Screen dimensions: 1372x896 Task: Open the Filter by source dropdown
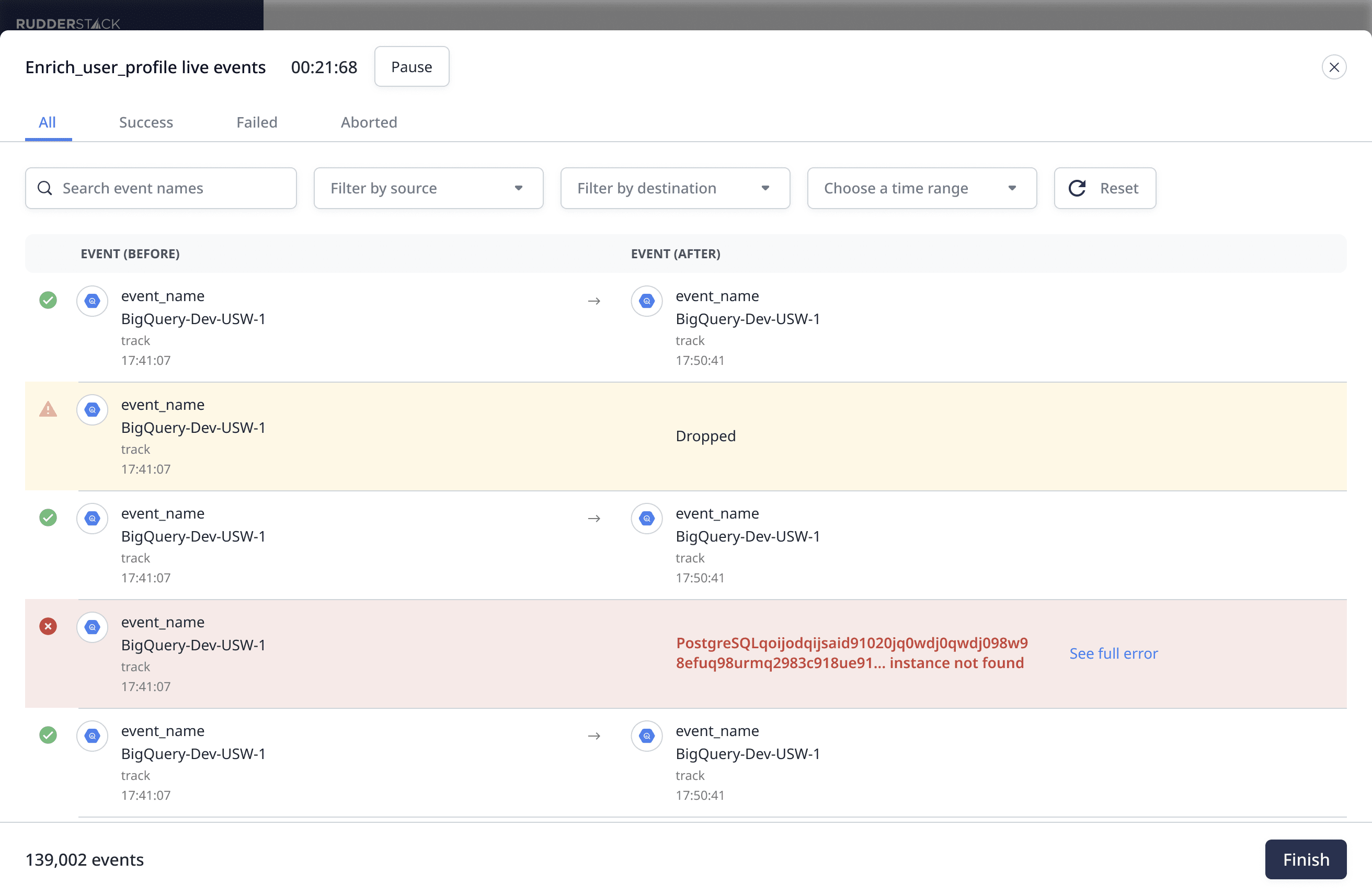point(428,188)
